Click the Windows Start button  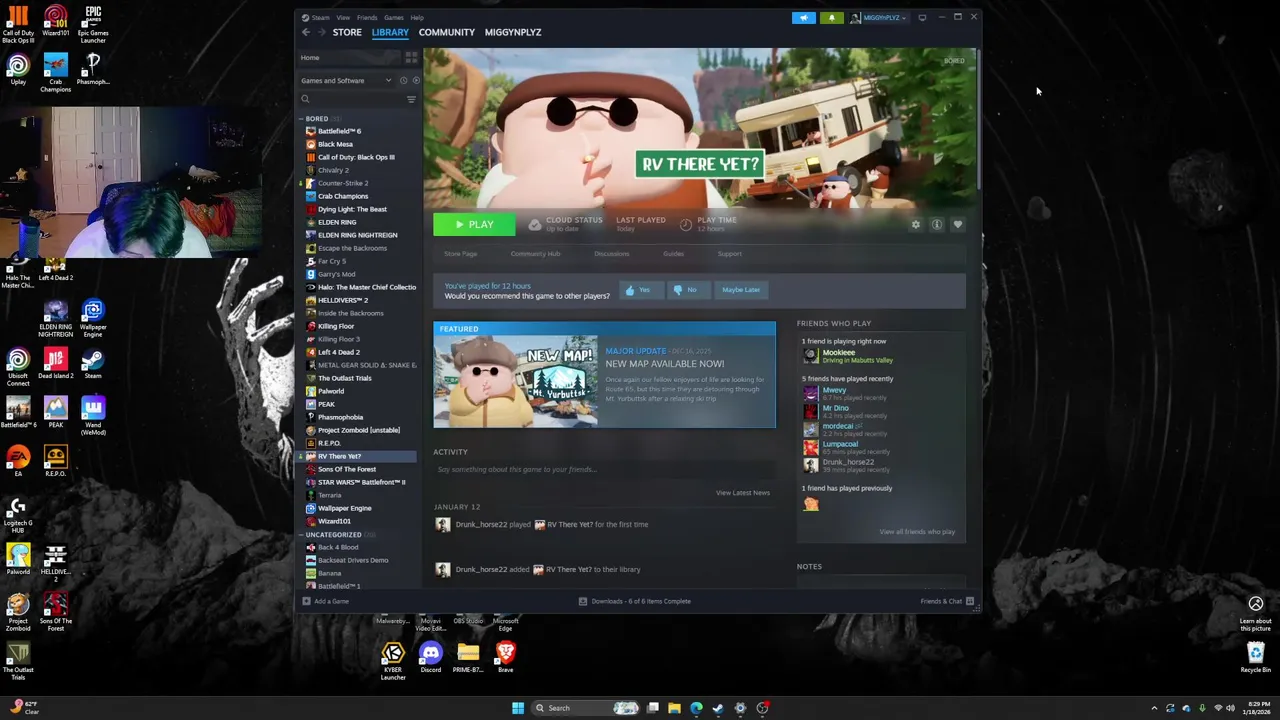point(518,708)
